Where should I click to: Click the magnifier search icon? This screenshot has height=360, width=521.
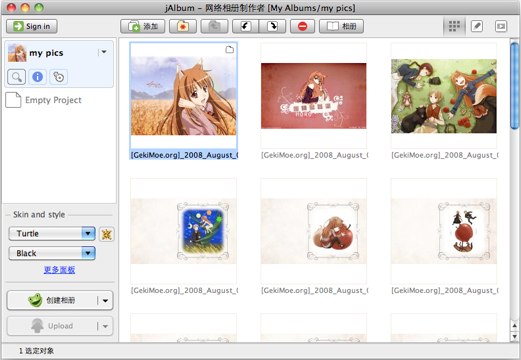(x=17, y=77)
